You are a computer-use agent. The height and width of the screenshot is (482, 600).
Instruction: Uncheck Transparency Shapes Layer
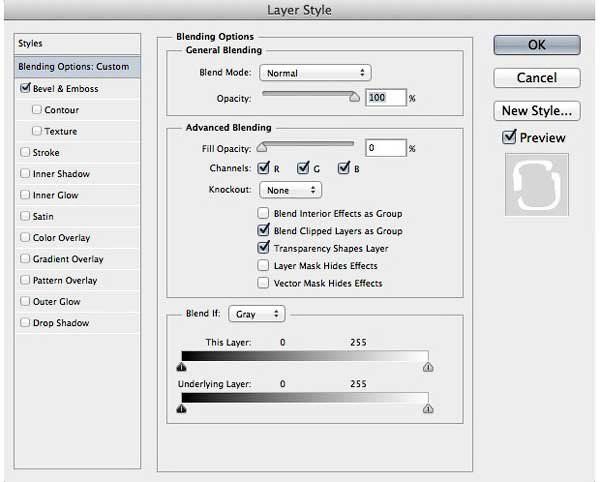click(x=264, y=248)
